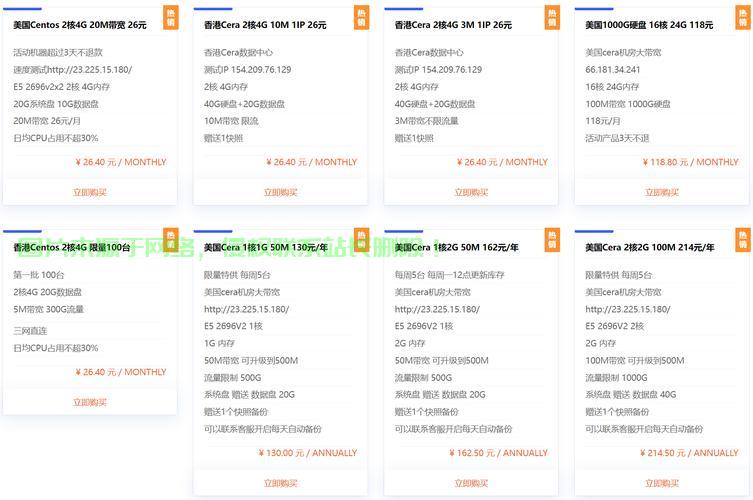The height and width of the screenshot is (500, 753).
Task: Open the 美国1000G硬盘 16核 24G 118元 title
Action: [649, 24]
